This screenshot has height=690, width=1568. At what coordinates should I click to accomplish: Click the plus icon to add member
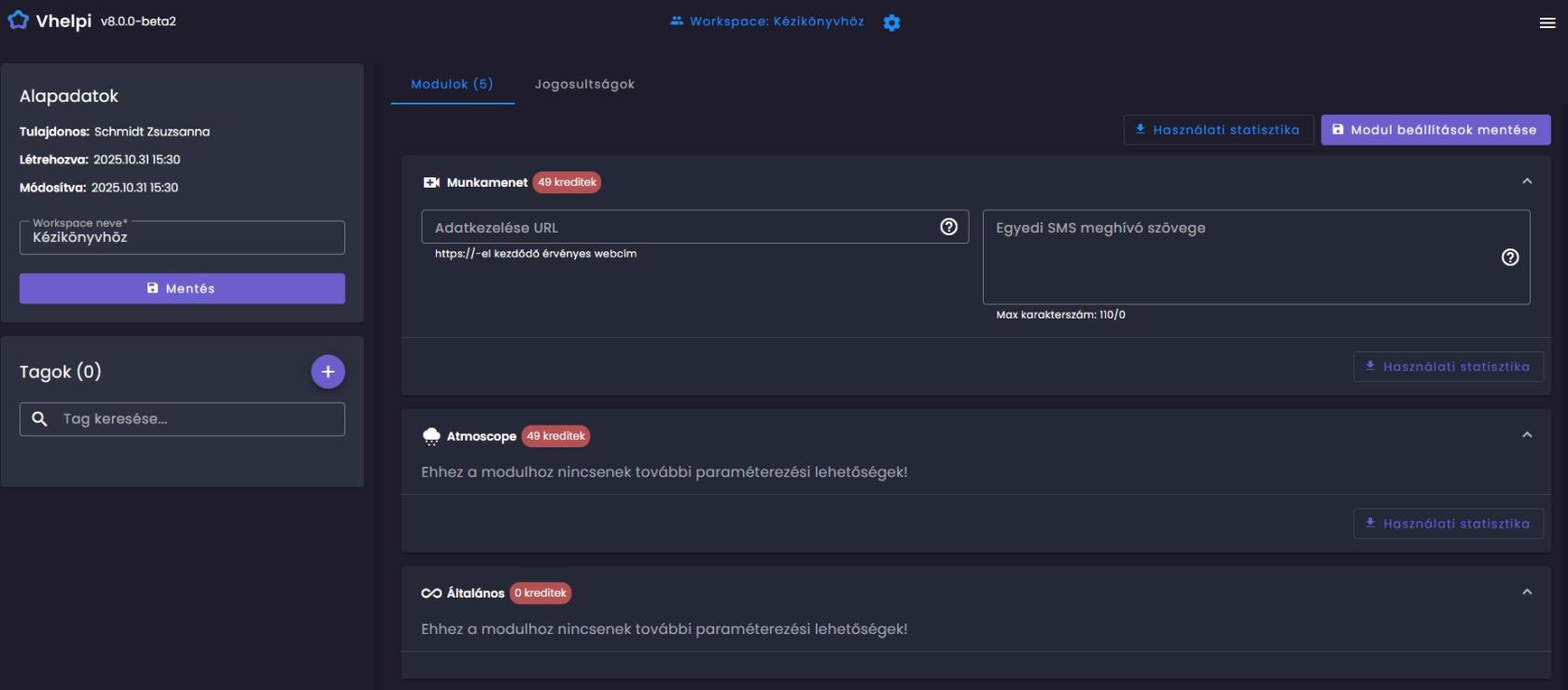coord(328,372)
